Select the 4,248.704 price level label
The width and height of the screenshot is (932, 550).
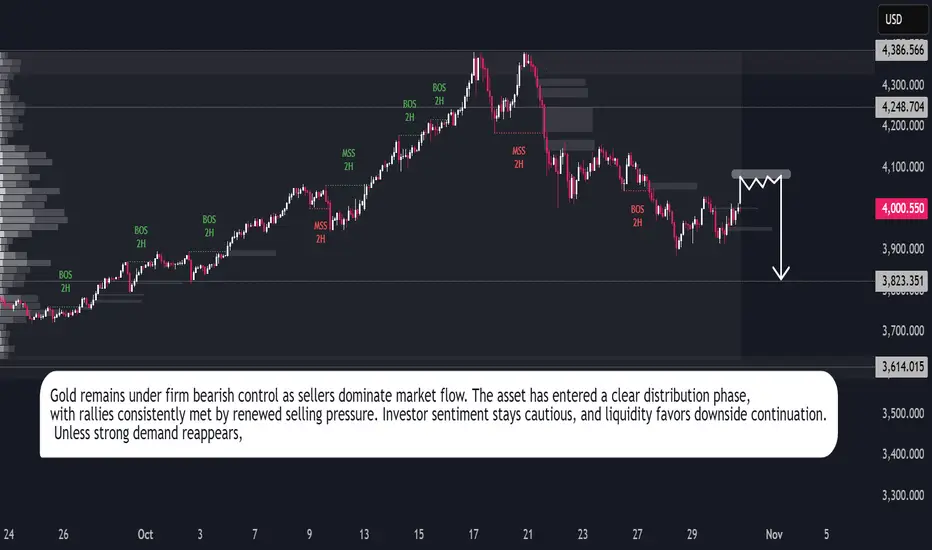(x=901, y=104)
